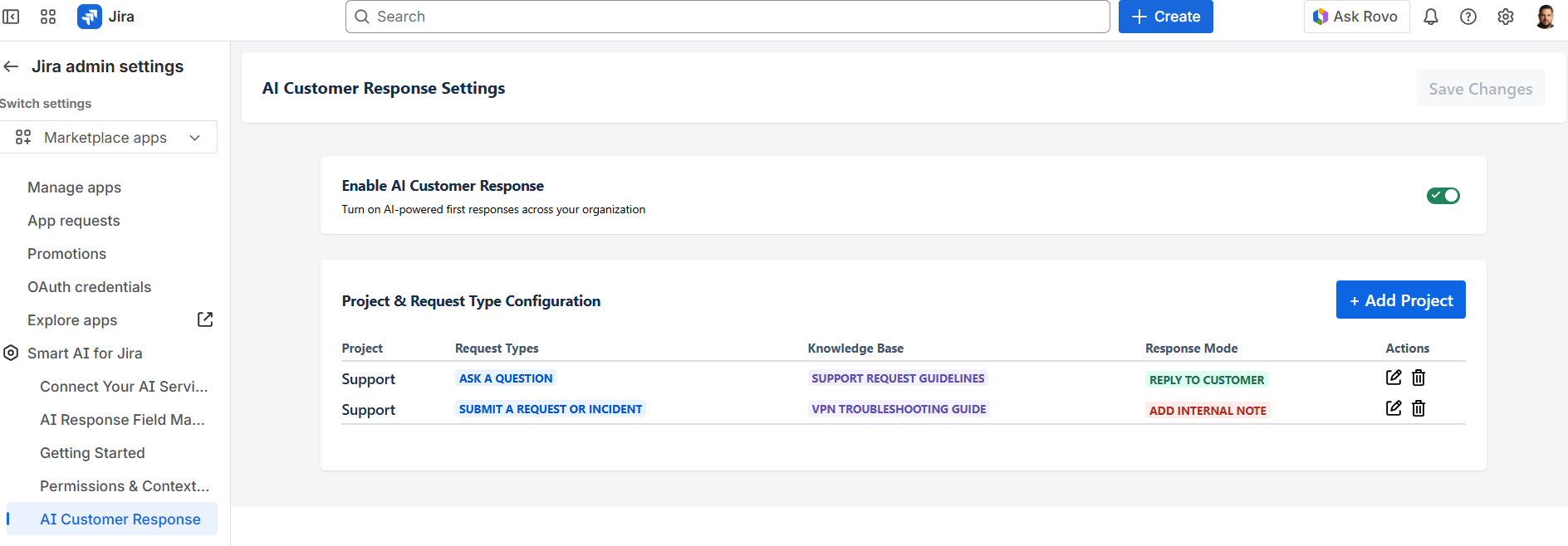
Task: Open Manage apps in the sidebar
Action: click(x=74, y=188)
